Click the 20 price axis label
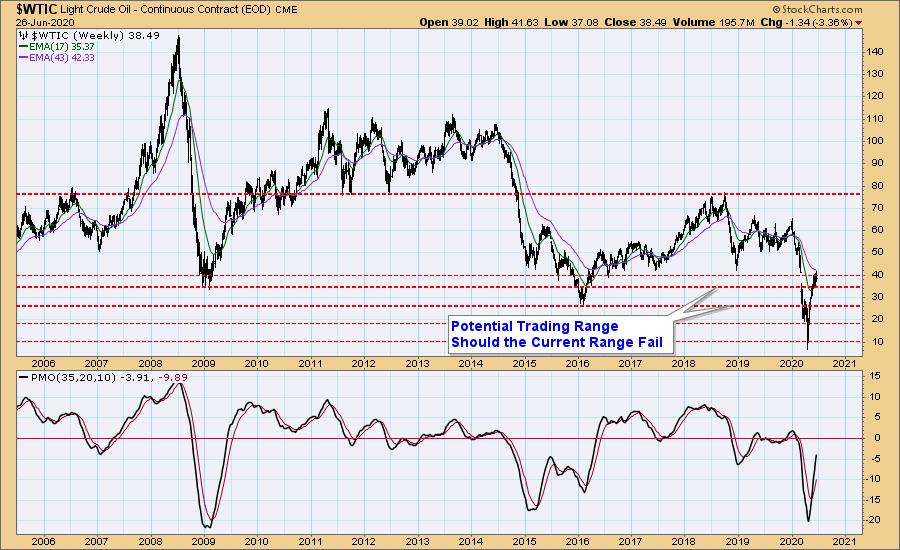 878,319
